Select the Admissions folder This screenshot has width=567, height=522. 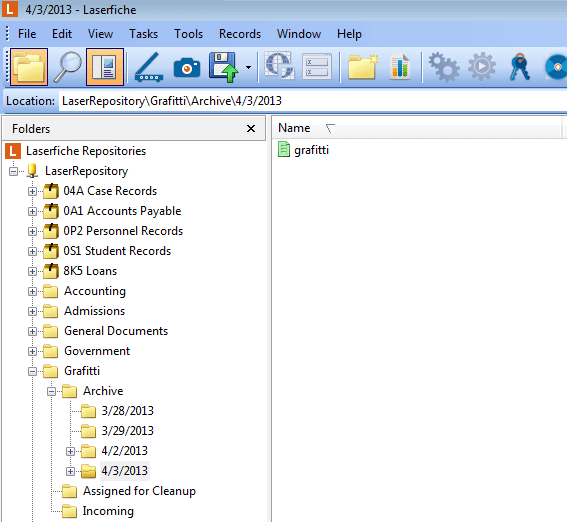[x=94, y=311]
